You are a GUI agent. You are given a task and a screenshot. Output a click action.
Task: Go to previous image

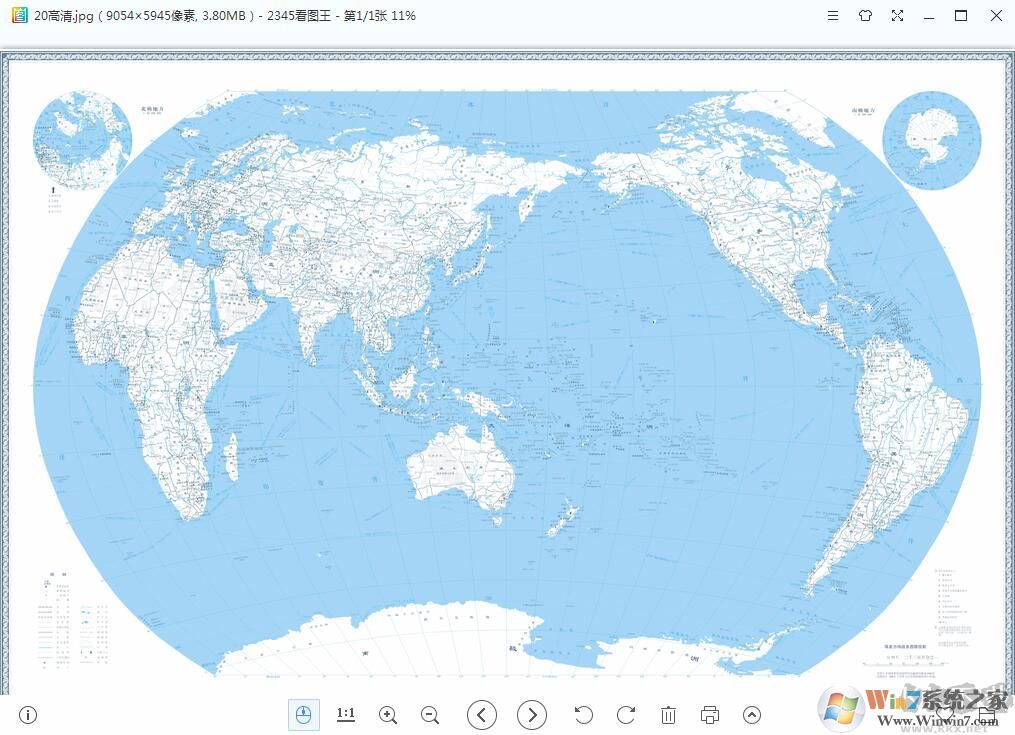[482, 715]
